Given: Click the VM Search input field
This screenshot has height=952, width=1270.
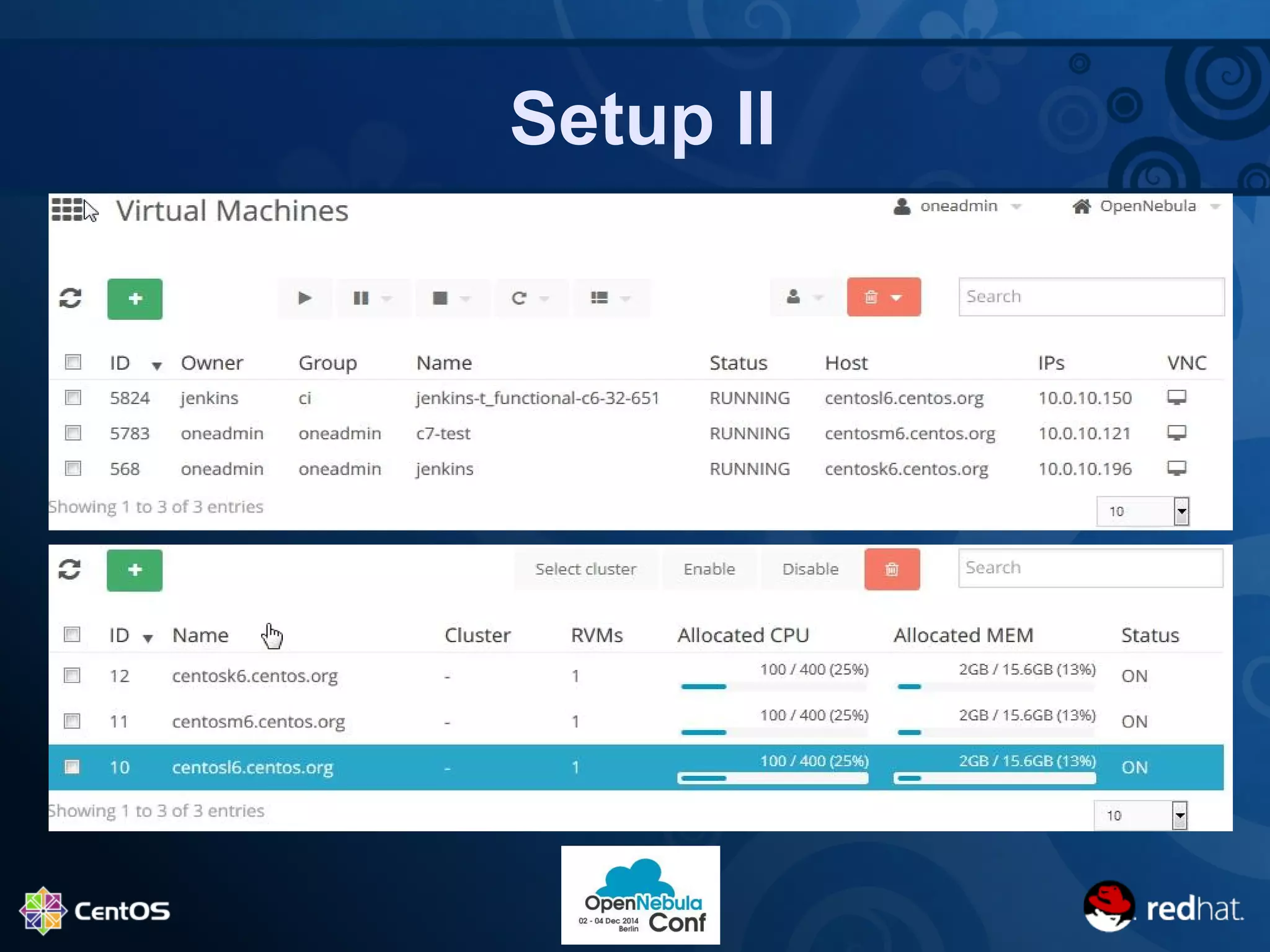Looking at the screenshot, I should (x=1091, y=297).
